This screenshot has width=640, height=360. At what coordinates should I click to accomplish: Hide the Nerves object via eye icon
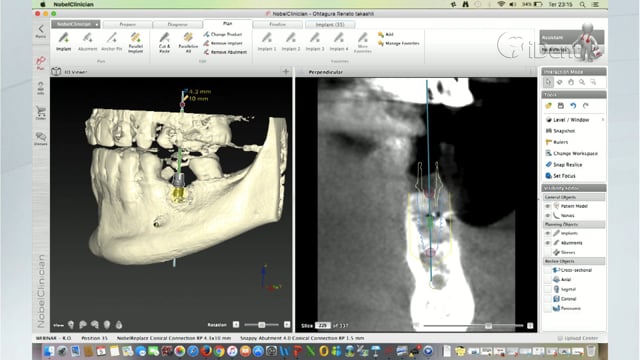(x=548, y=216)
